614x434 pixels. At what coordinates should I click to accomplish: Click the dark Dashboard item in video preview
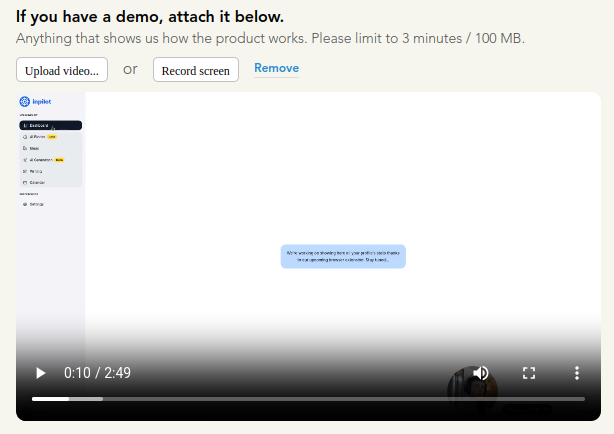[x=51, y=125]
